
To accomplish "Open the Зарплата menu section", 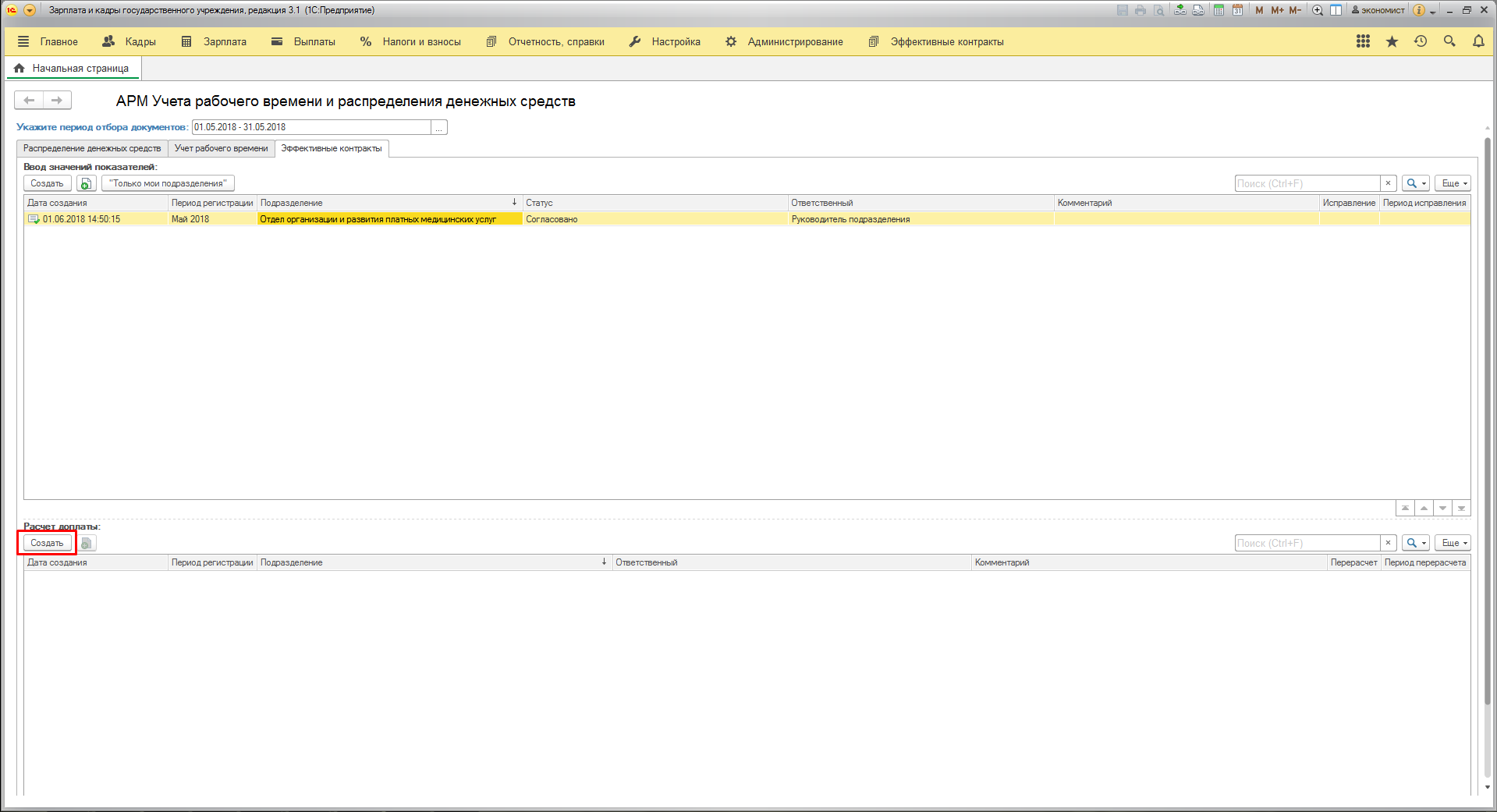I will click(215, 41).
